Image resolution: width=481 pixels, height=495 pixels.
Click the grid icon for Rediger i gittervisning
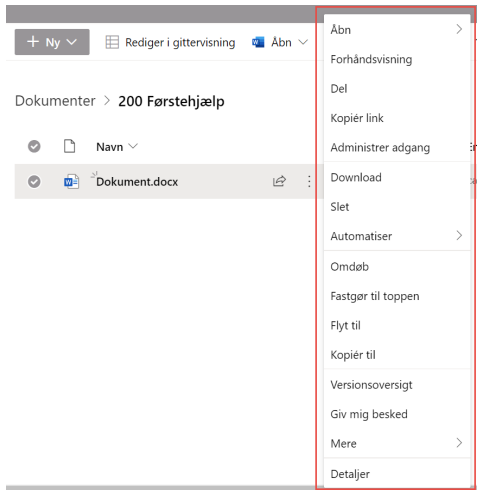112,42
